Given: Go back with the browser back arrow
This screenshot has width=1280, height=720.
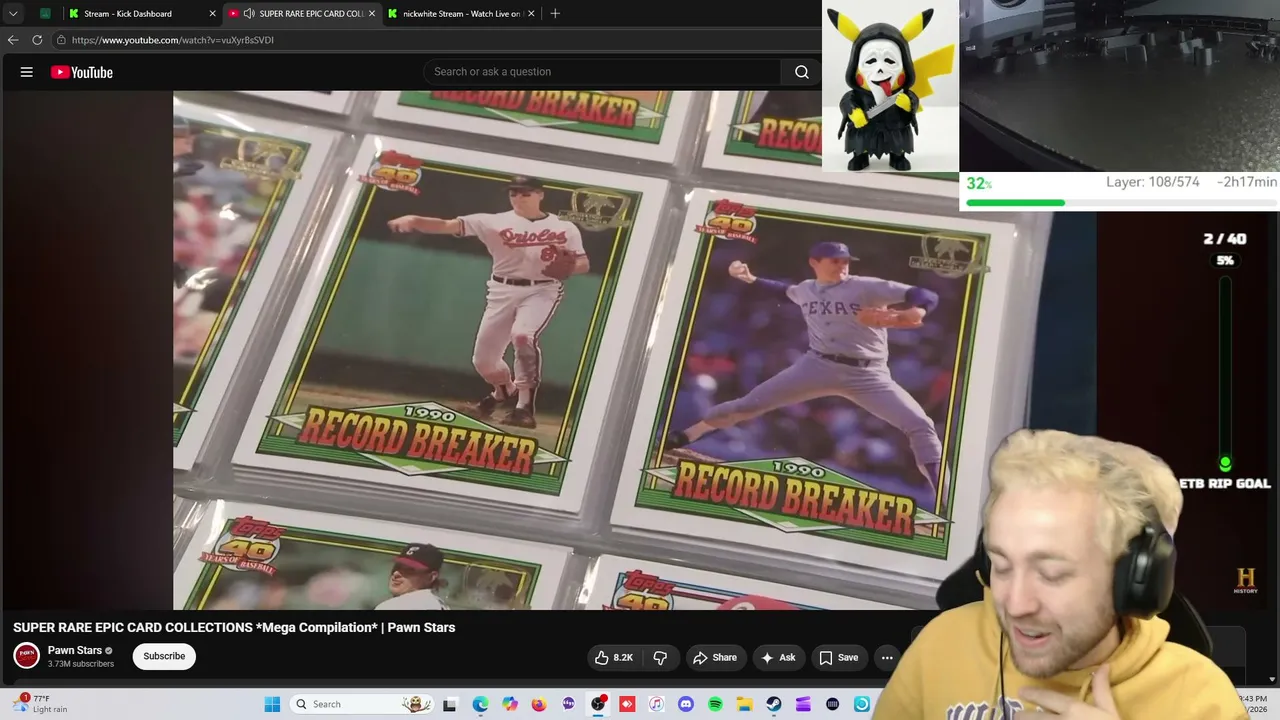Looking at the screenshot, I should (x=13, y=40).
